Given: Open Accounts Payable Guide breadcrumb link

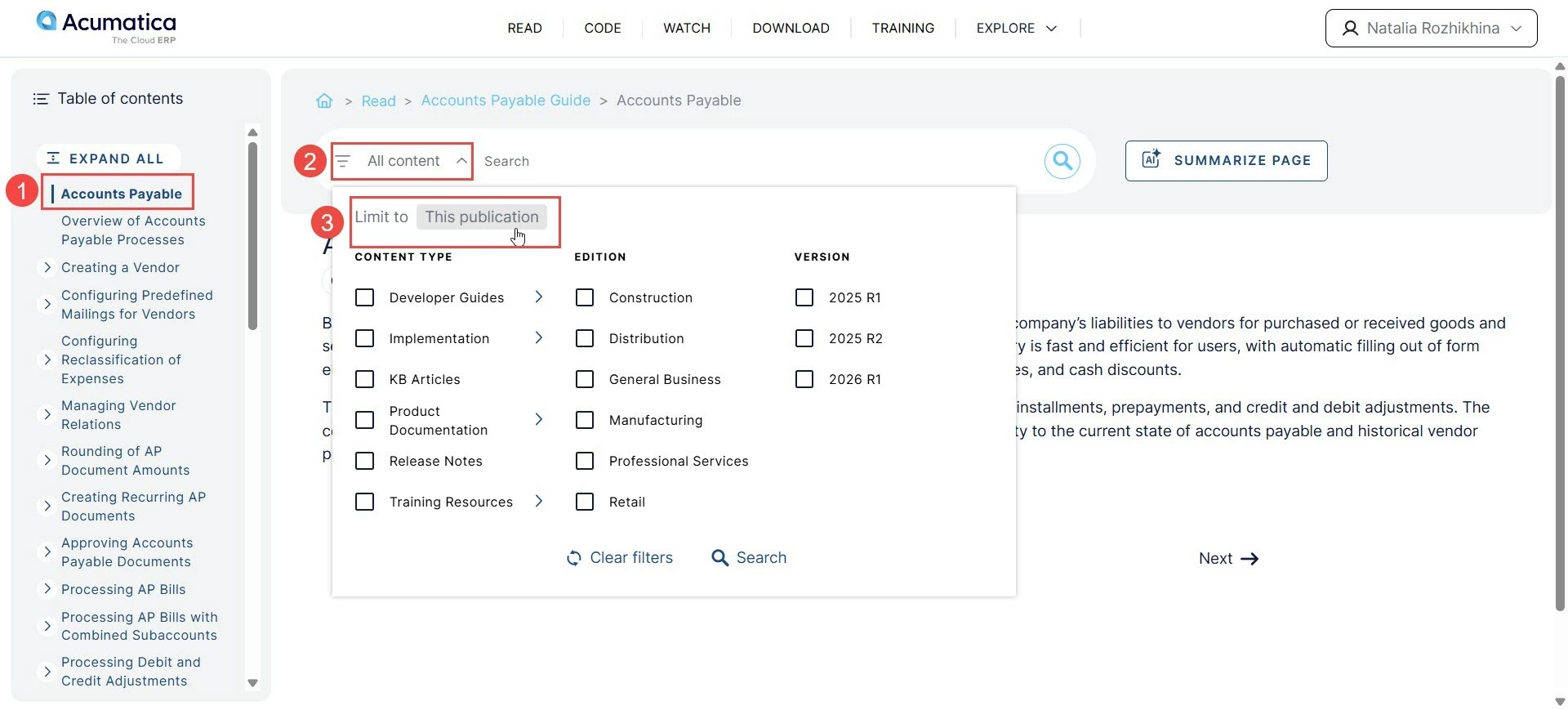Looking at the screenshot, I should coord(506,100).
